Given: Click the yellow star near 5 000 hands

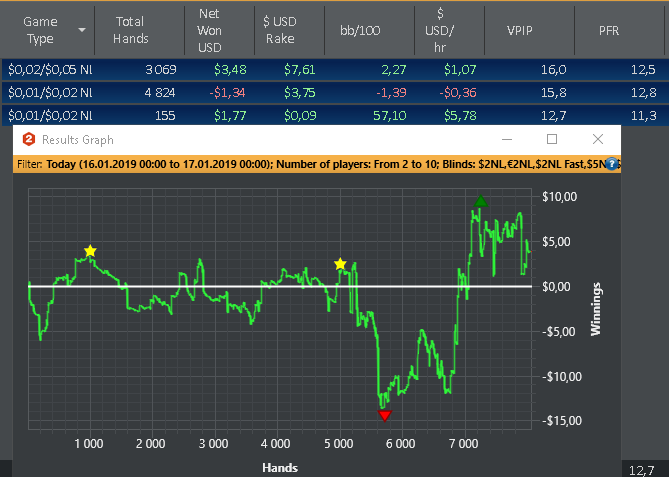Looking at the screenshot, I should [x=340, y=264].
